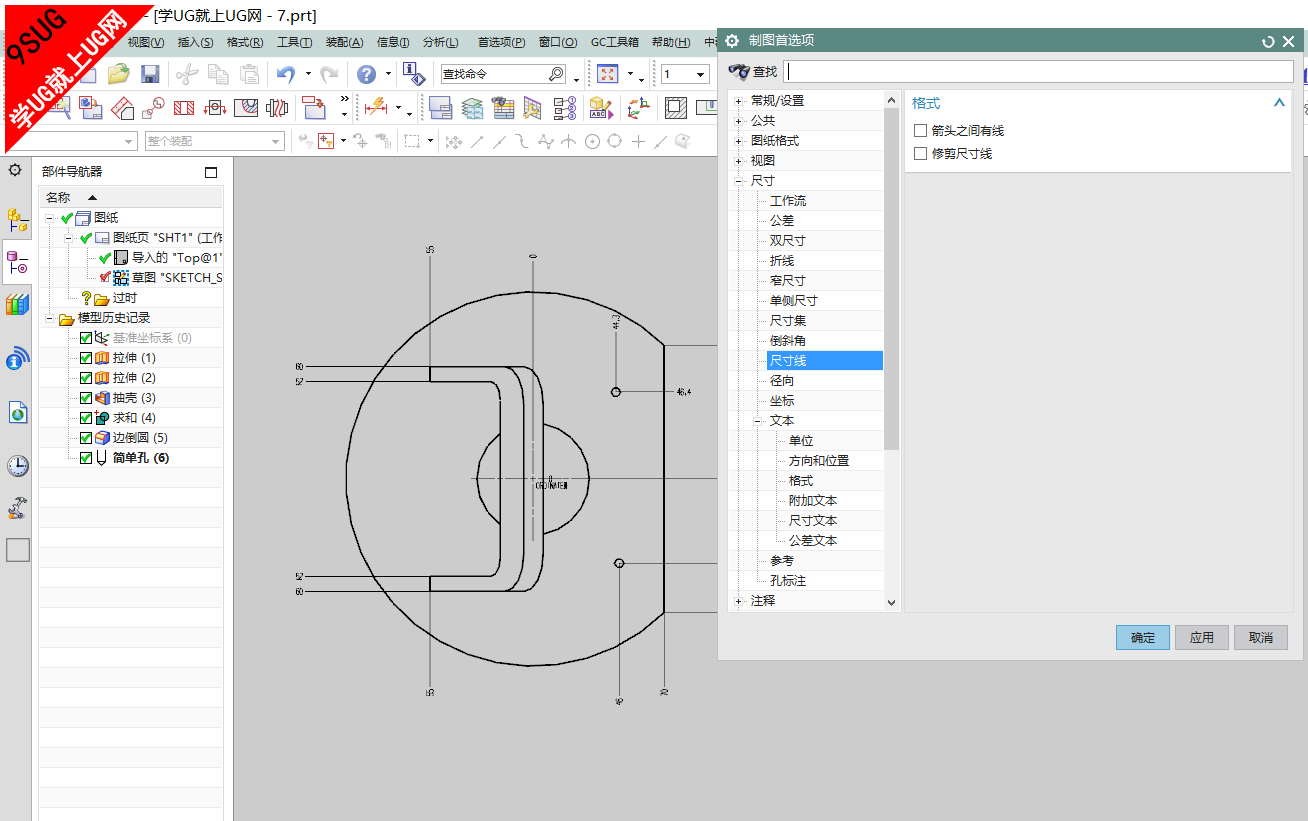
Task: Click the Undo arrow icon
Action: coord(286,74)
